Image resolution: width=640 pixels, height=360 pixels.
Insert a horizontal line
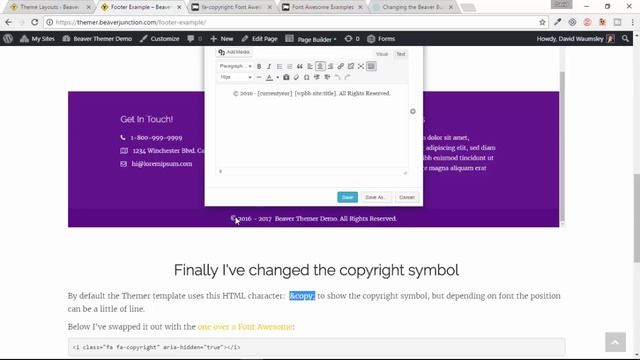point(259,77)
